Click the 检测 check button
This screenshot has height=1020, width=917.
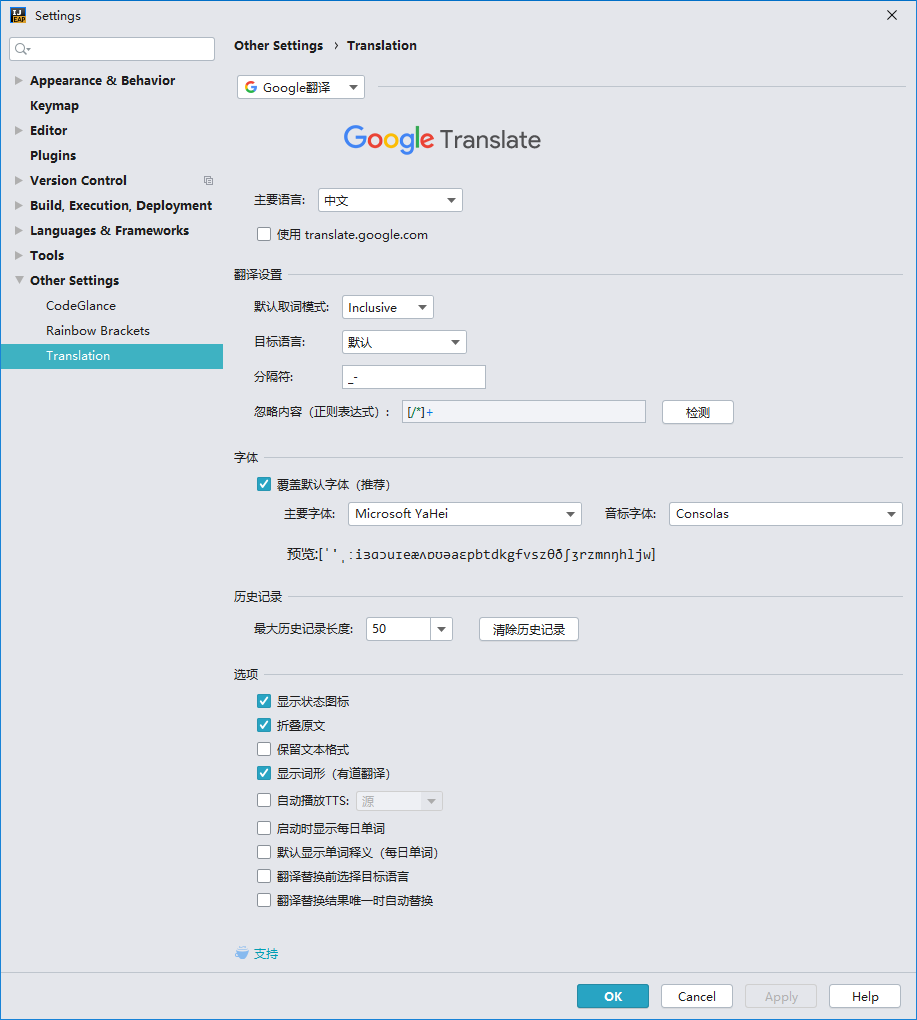(698, 412)
